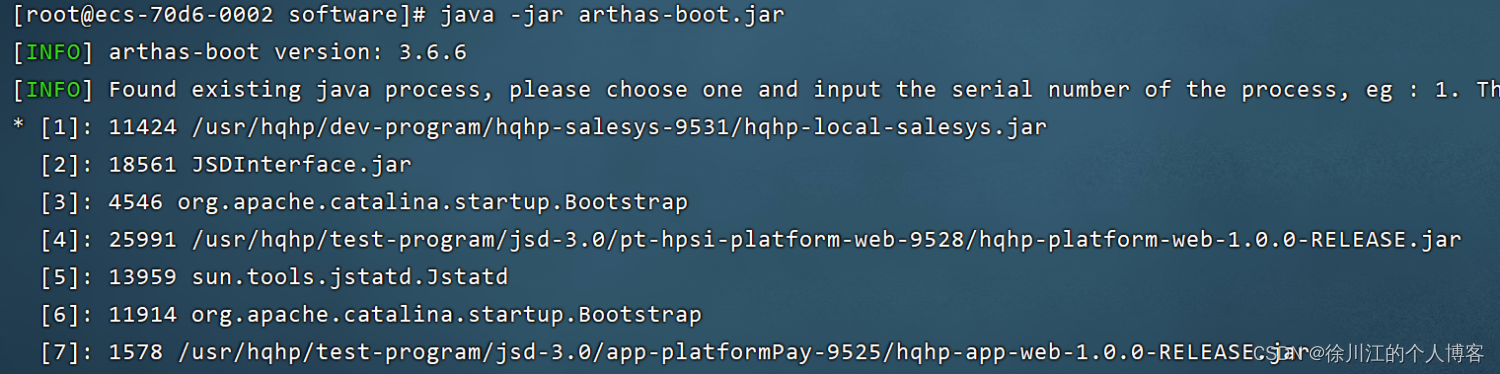The width and height of the screenshot is (1500, 374).
Task: Select process [5] sun.tools.jstatd.Jstatd
Action: click(274, 277)
